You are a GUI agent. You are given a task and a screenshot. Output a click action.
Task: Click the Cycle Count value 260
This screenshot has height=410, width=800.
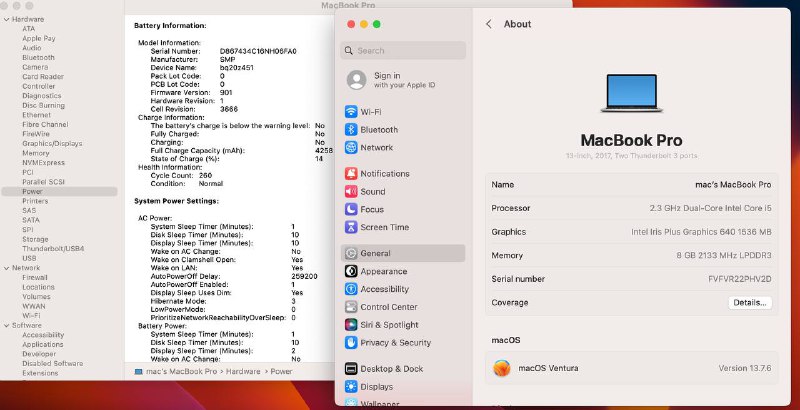point(206,175)
